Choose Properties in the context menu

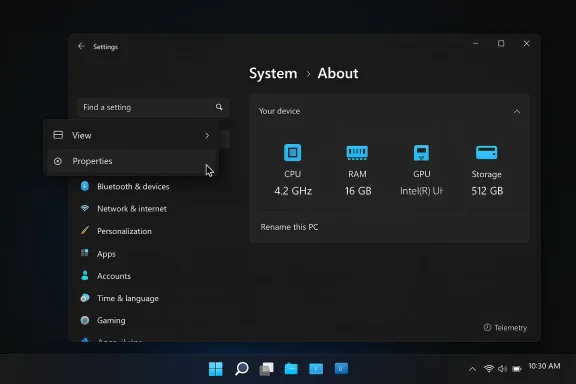[131, 161]
